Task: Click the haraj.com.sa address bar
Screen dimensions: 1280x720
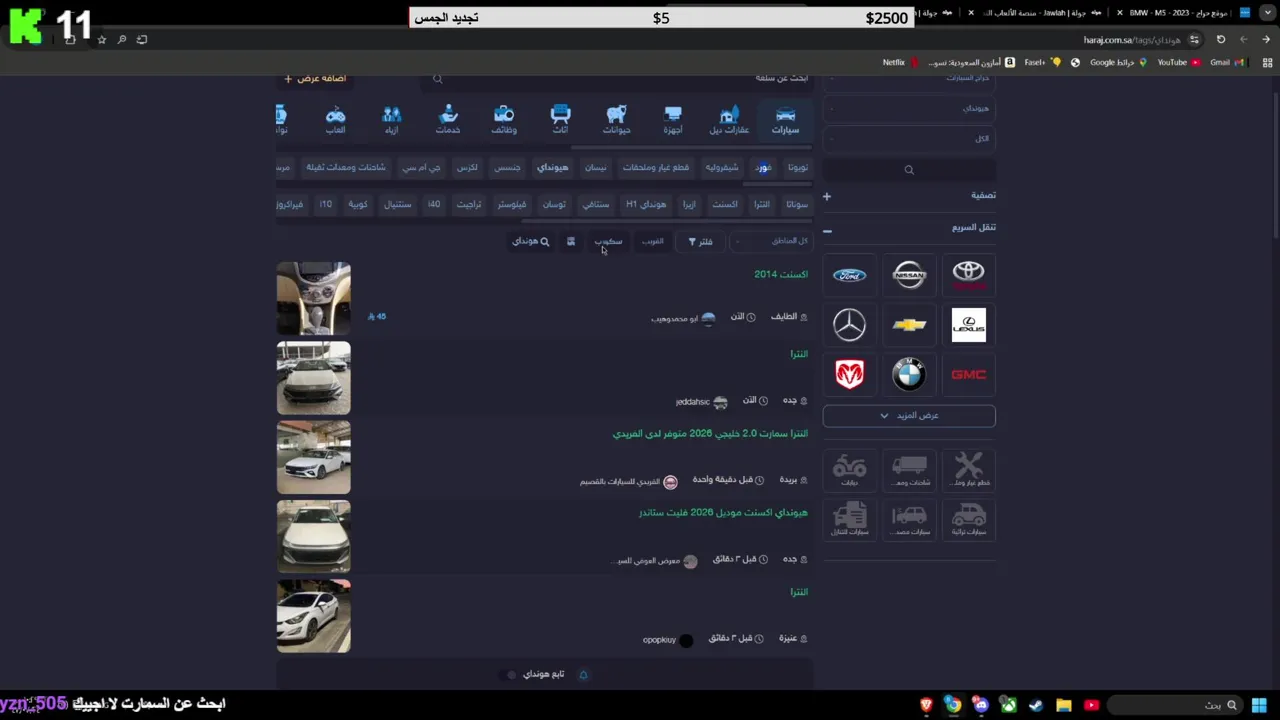Action: tap(1131, 39)
